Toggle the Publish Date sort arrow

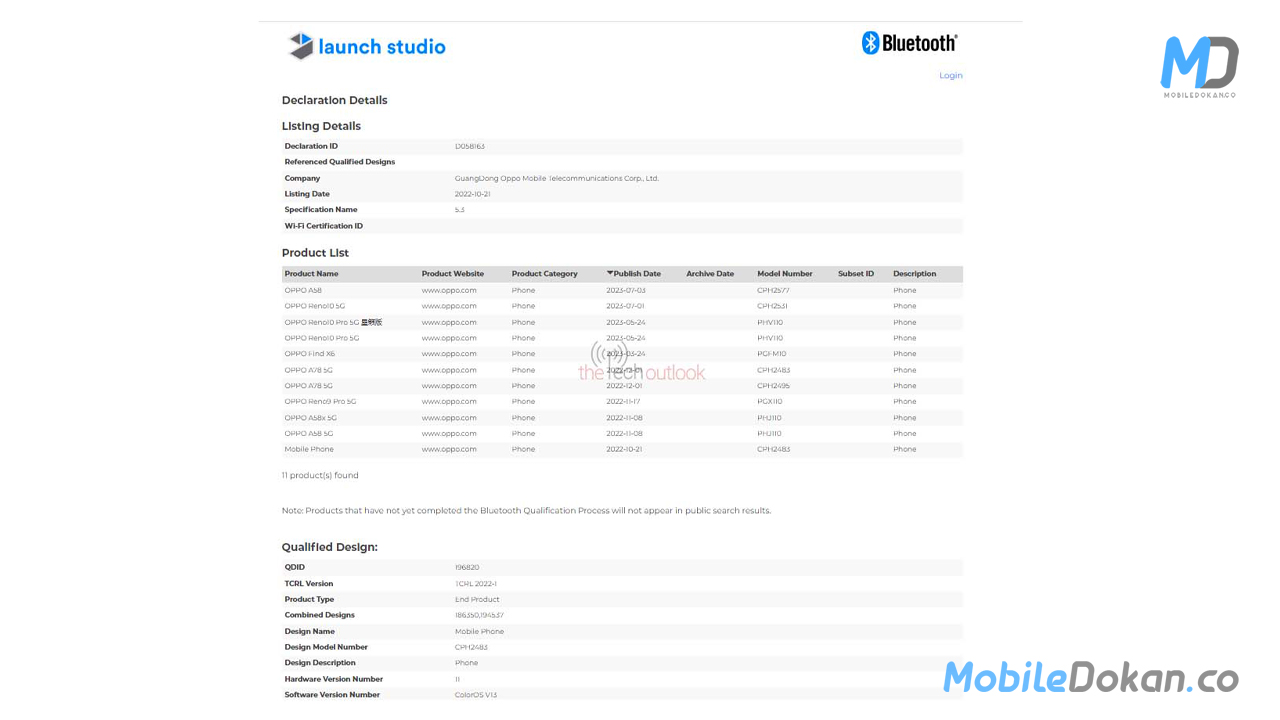click(x=610, y=274)
